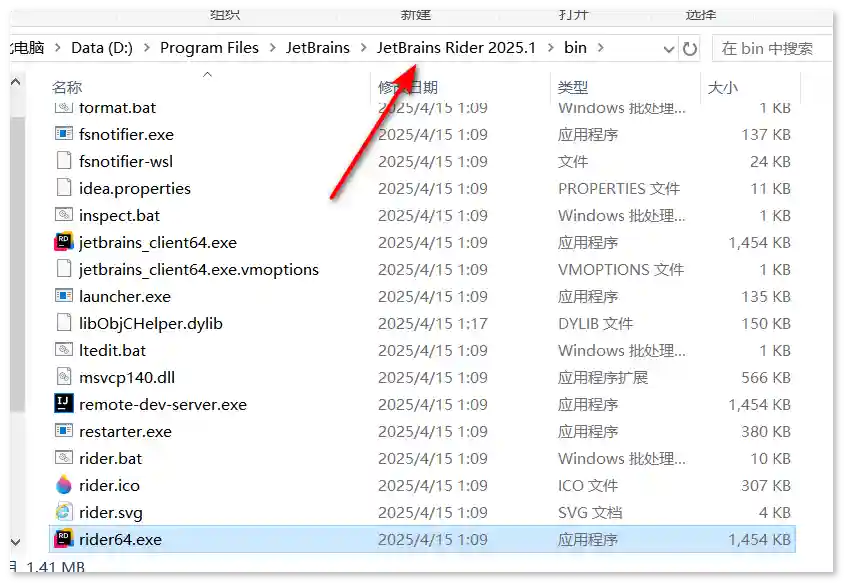Open the address bar history dropdown
Screen dimensions: 844x583
[x=668, y=48]
